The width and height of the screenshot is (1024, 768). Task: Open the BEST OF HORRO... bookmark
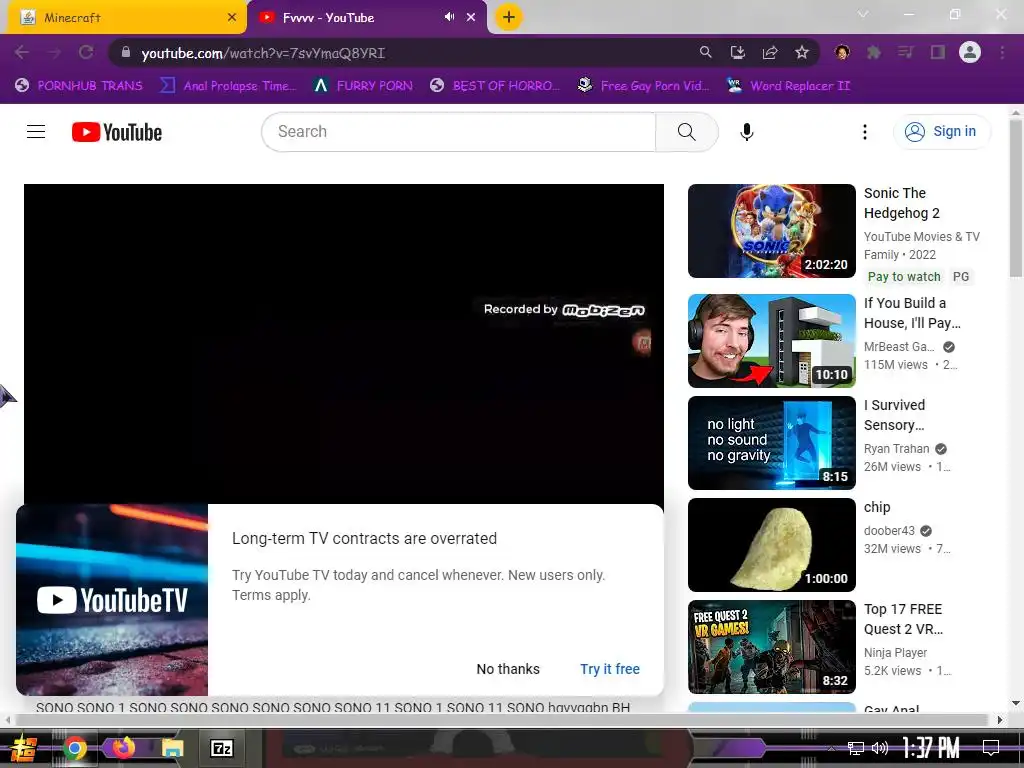pos(494,86)
